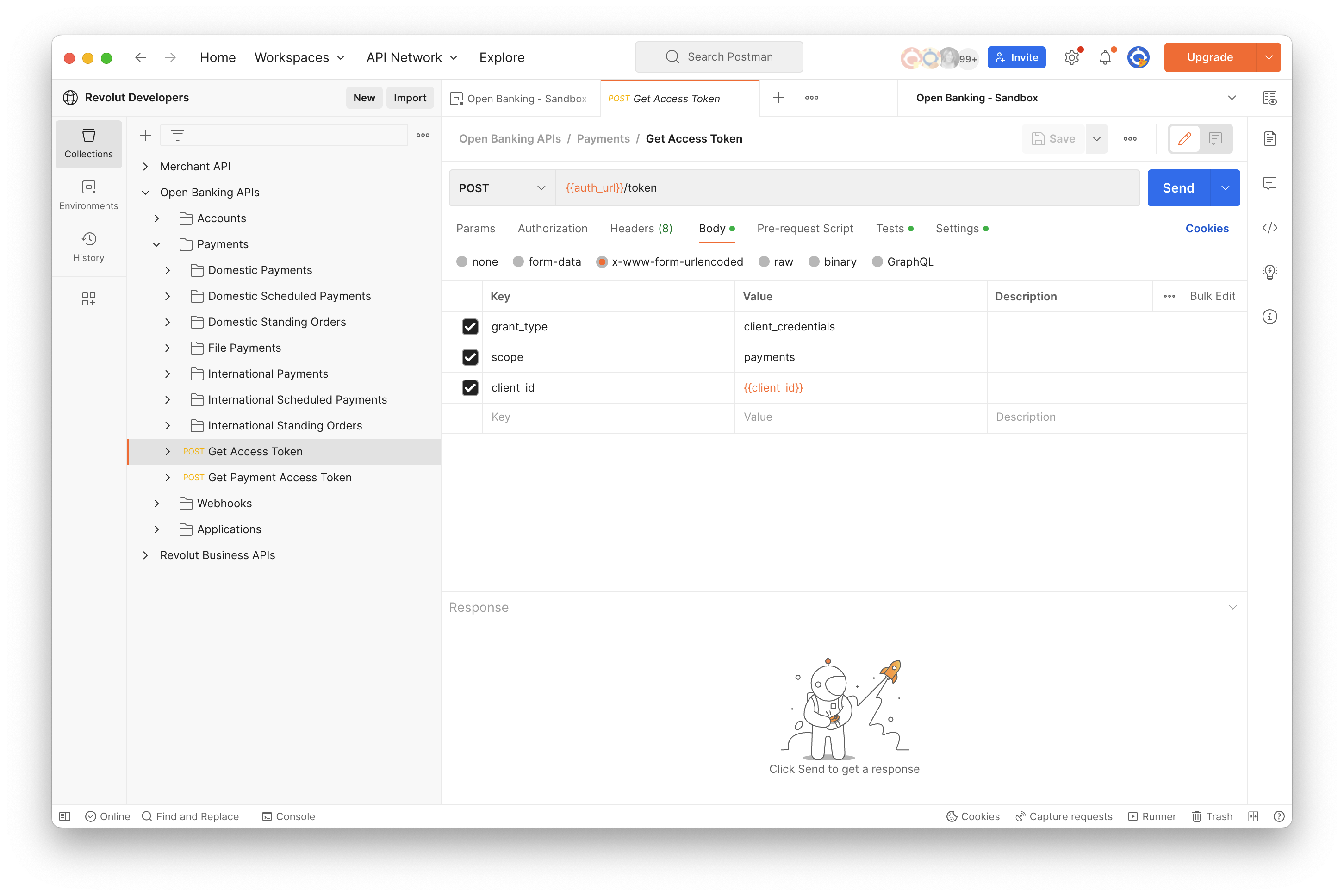Open request three-dot options next to Save
This screenshot has width=1344, height=896.
point(1130,139)
